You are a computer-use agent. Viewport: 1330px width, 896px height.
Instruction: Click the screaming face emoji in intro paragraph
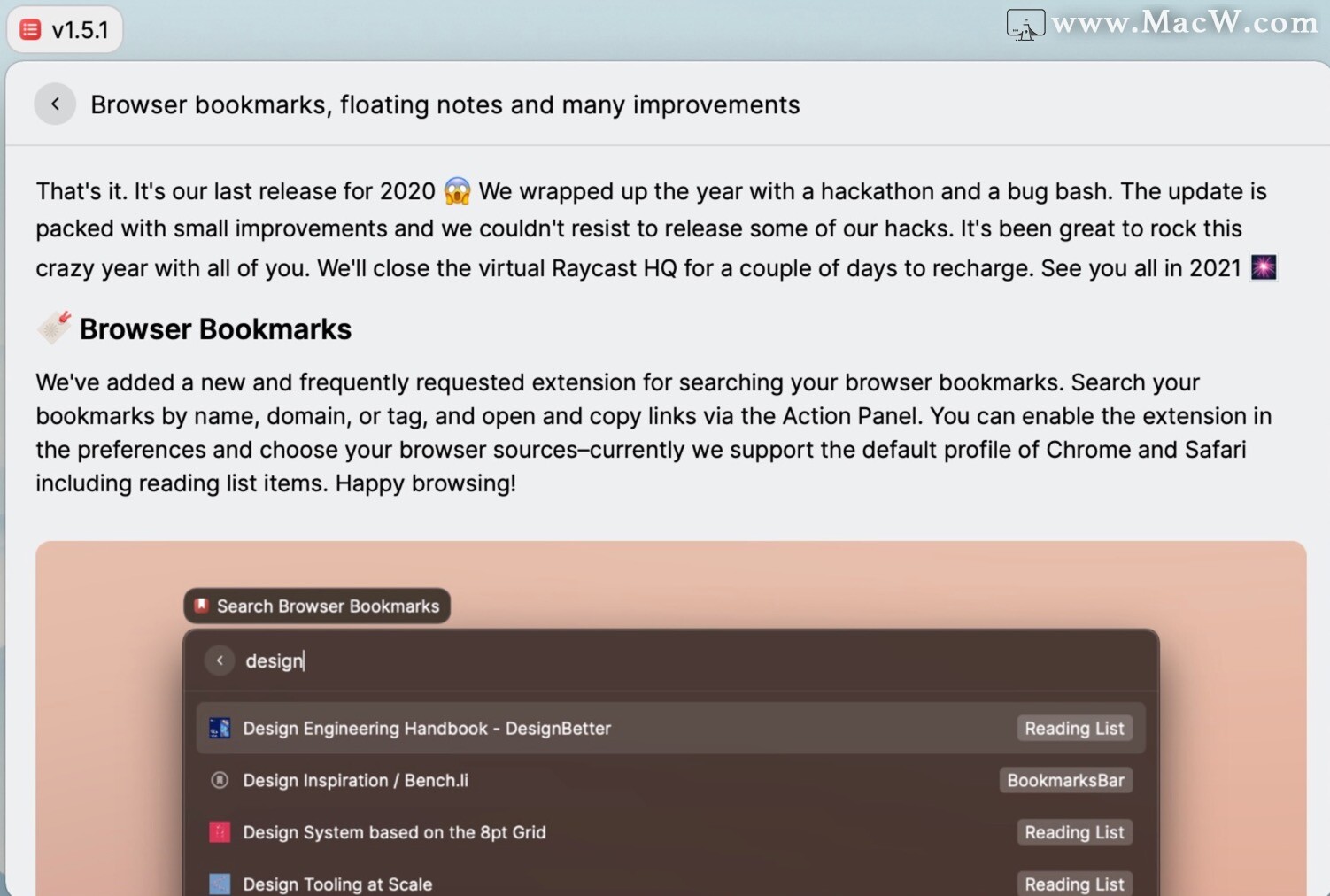pos(457,191)
